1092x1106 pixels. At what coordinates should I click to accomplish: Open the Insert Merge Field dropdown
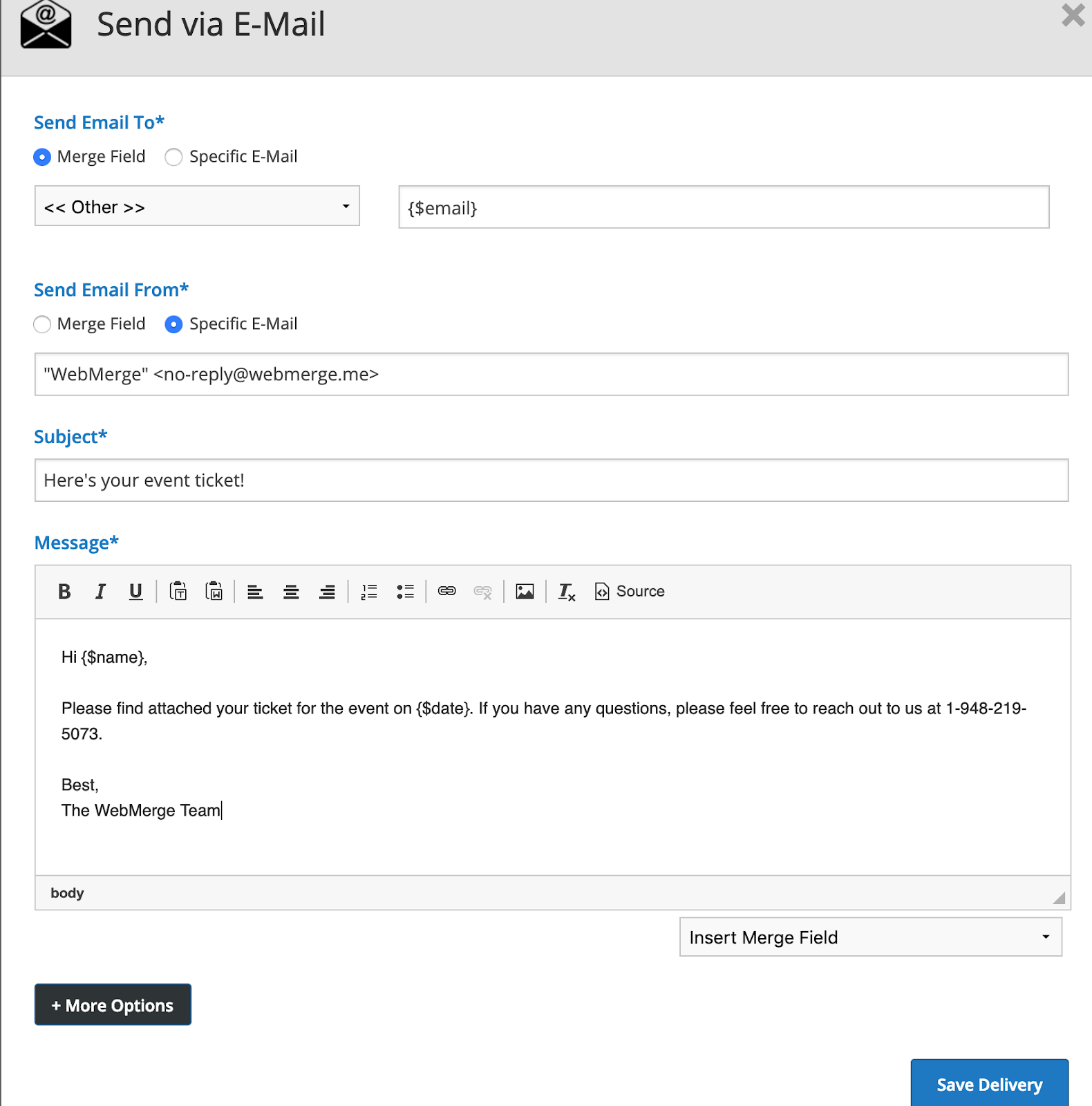pyautogui.click(x=871, y=937)
